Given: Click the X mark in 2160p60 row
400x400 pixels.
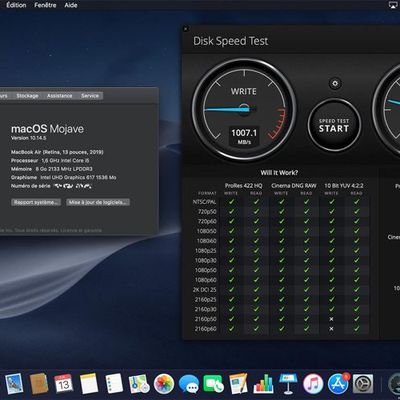Looking at the screenshot, I should (x=331, y=329).
